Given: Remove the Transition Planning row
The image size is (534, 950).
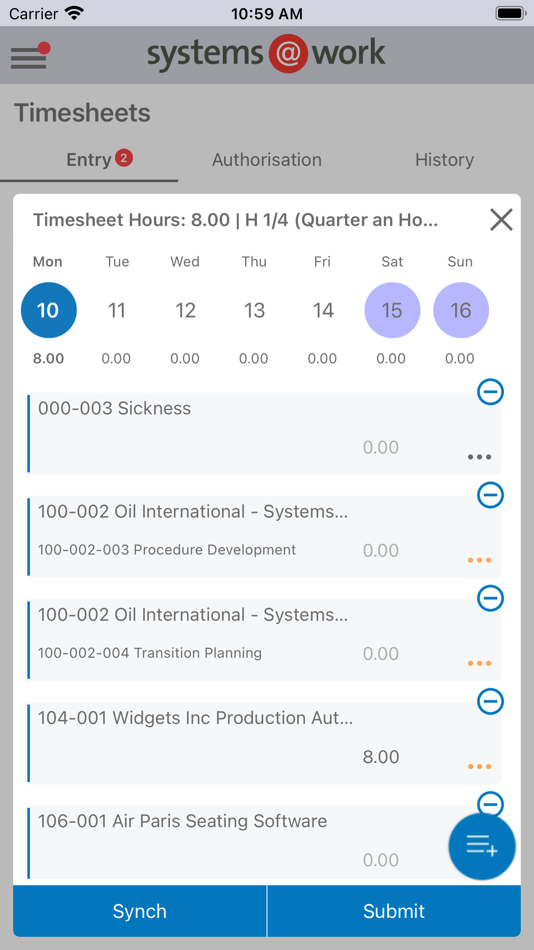Looking at the screenshot, I should click(490, 598).
